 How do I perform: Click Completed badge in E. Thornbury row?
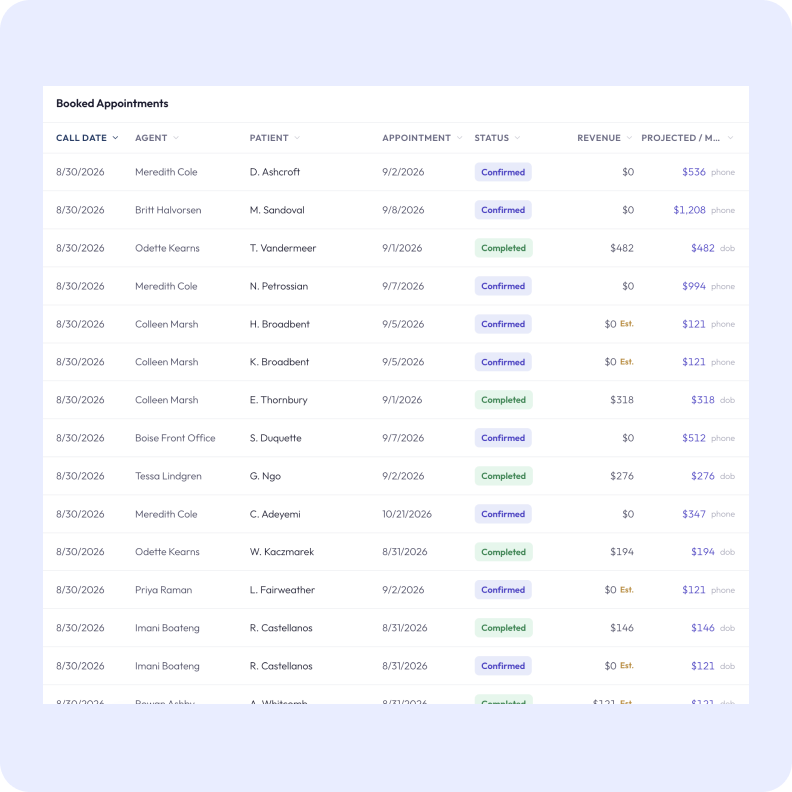click(504, 400)
